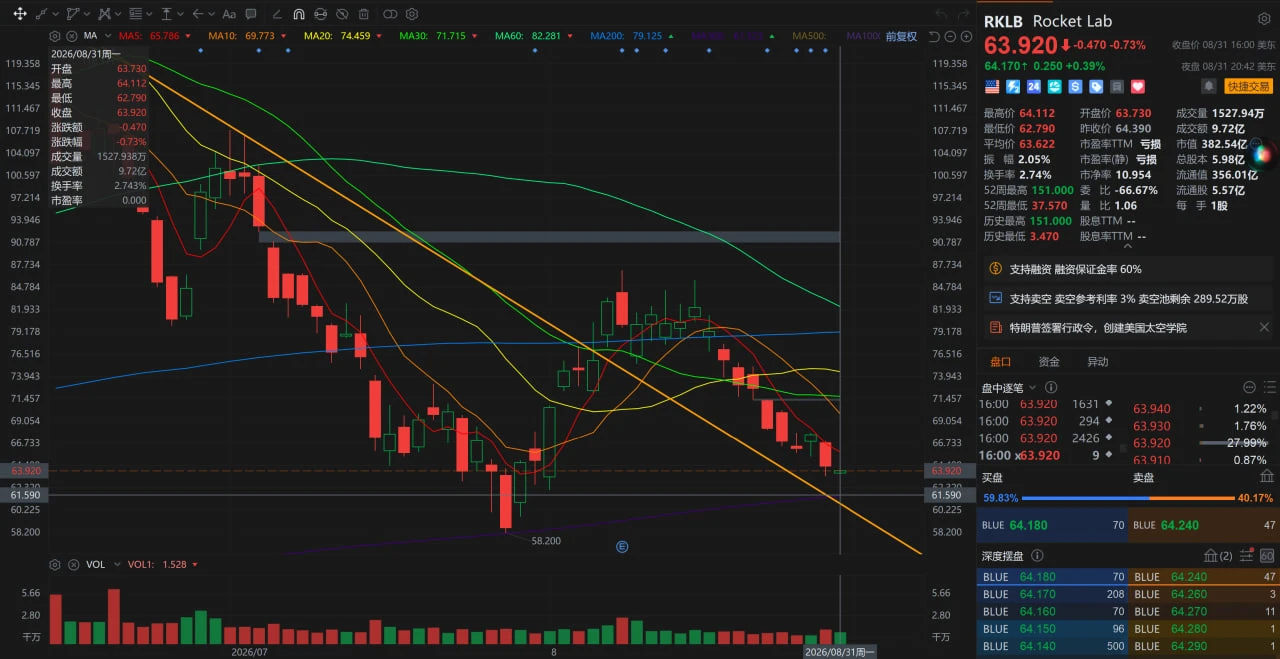Open the exchange selector bank icon (2)
The image size is (1280, 659).
pyautogui.click(x=1217, y=556)
